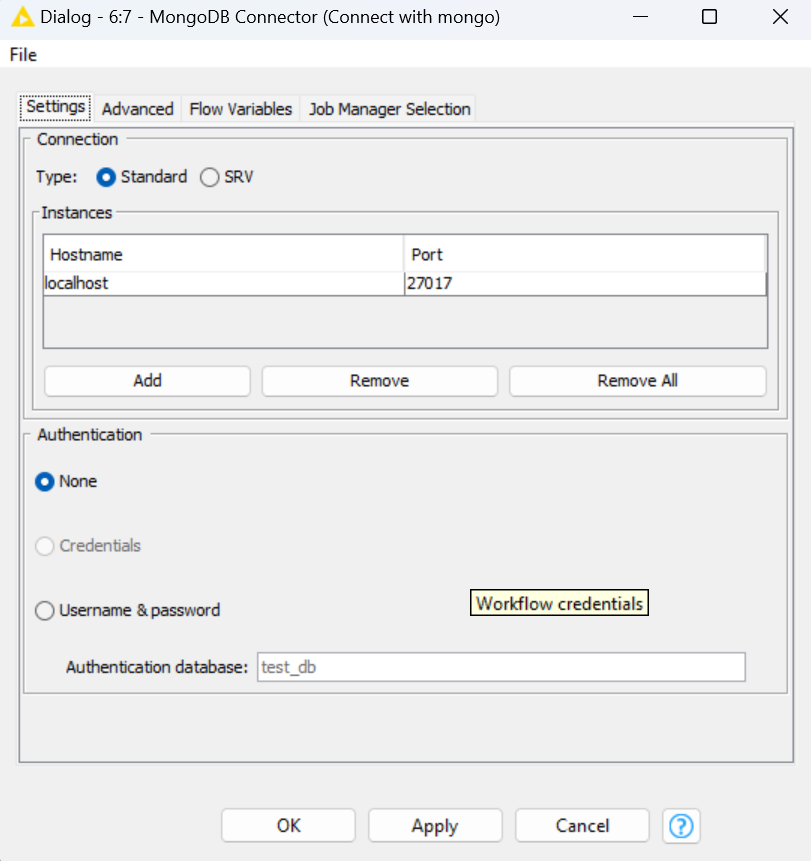Confirm the dialog with OK
811x861 pixels.
[288, 825]
